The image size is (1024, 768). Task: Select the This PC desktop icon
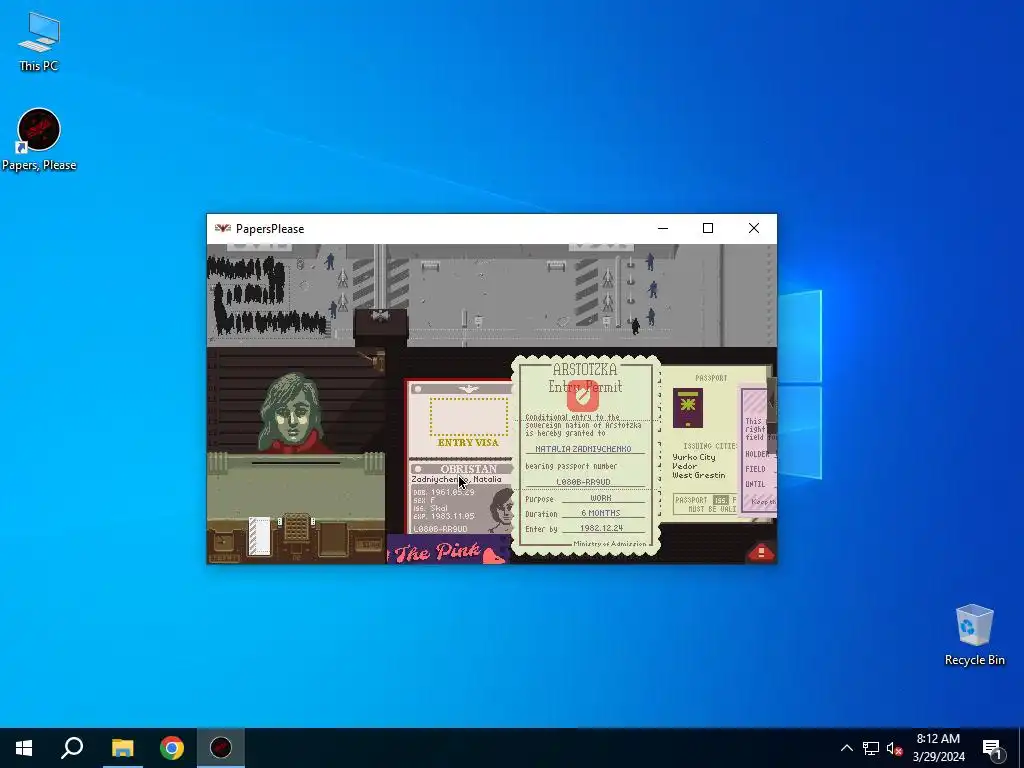pos(39,41)
